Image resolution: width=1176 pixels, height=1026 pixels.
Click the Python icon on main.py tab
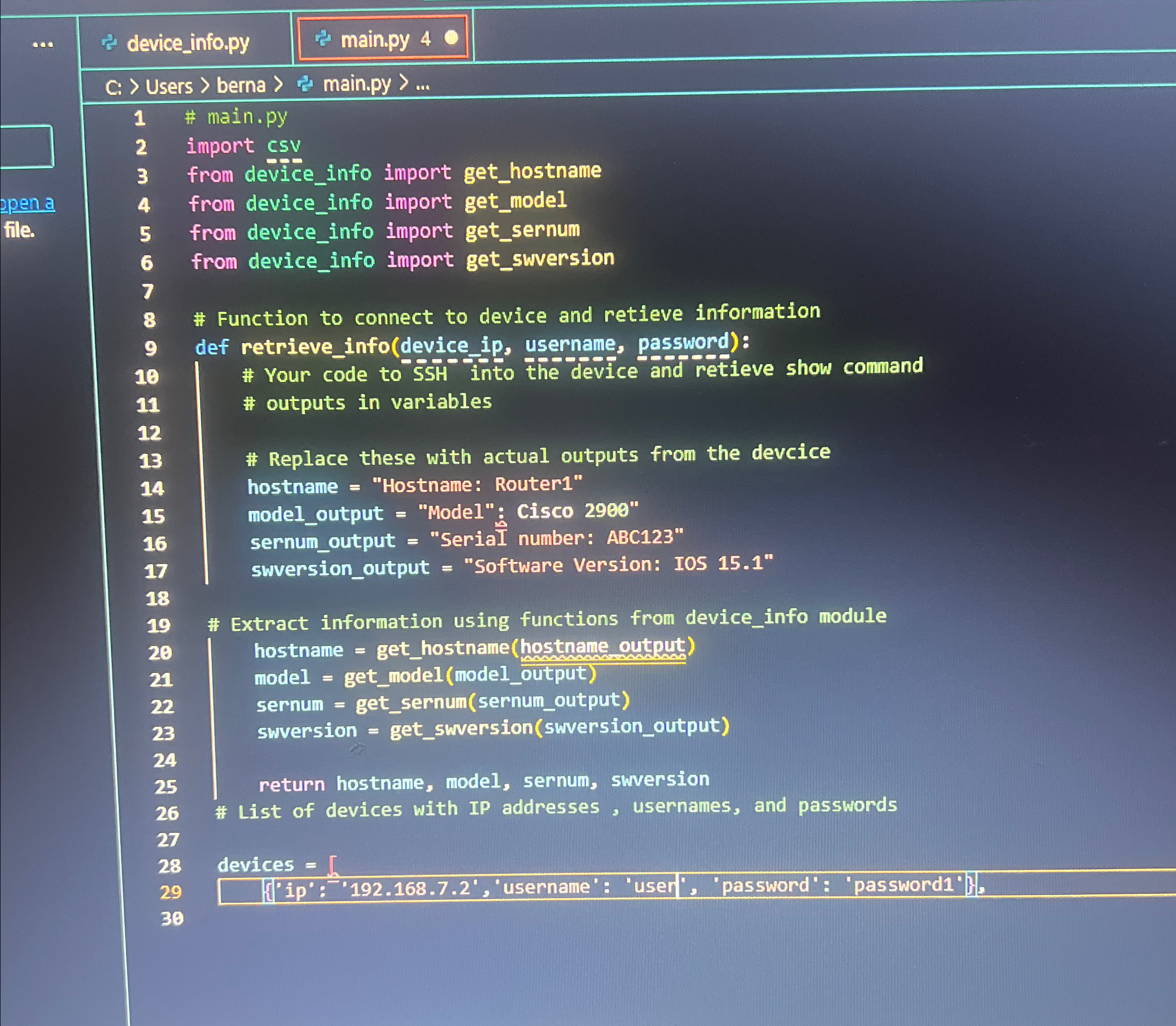point(325,39)
